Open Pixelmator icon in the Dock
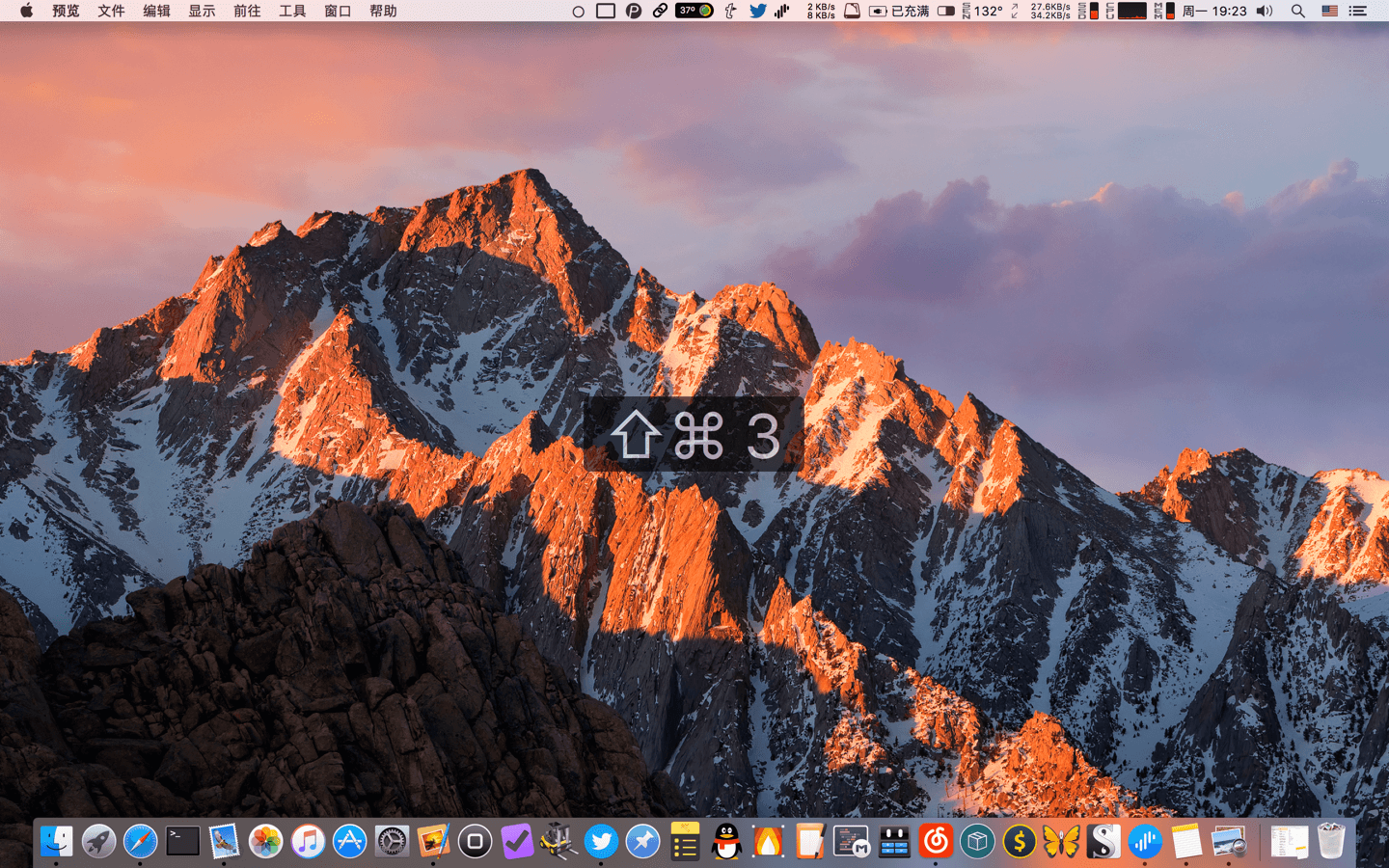This screenshot has height=868, width=1389. (433, 841)
